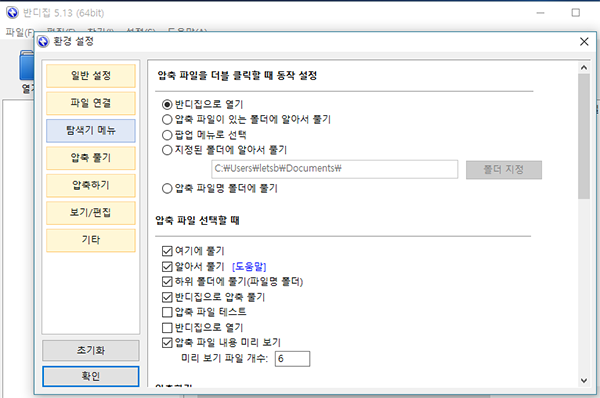600x398 pixels.
Task: Click the vertical scrollbar thumb in the settings panel
Action: [x=584, y=136]
